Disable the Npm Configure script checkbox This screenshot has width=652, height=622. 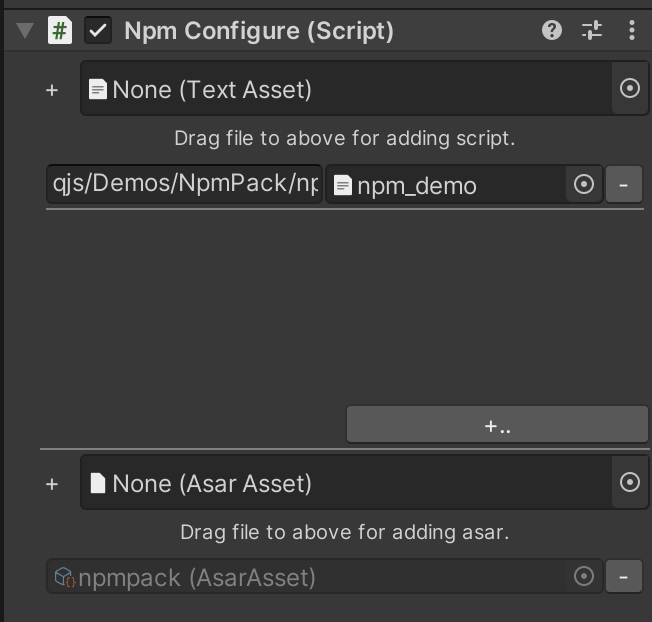[97, 31]
